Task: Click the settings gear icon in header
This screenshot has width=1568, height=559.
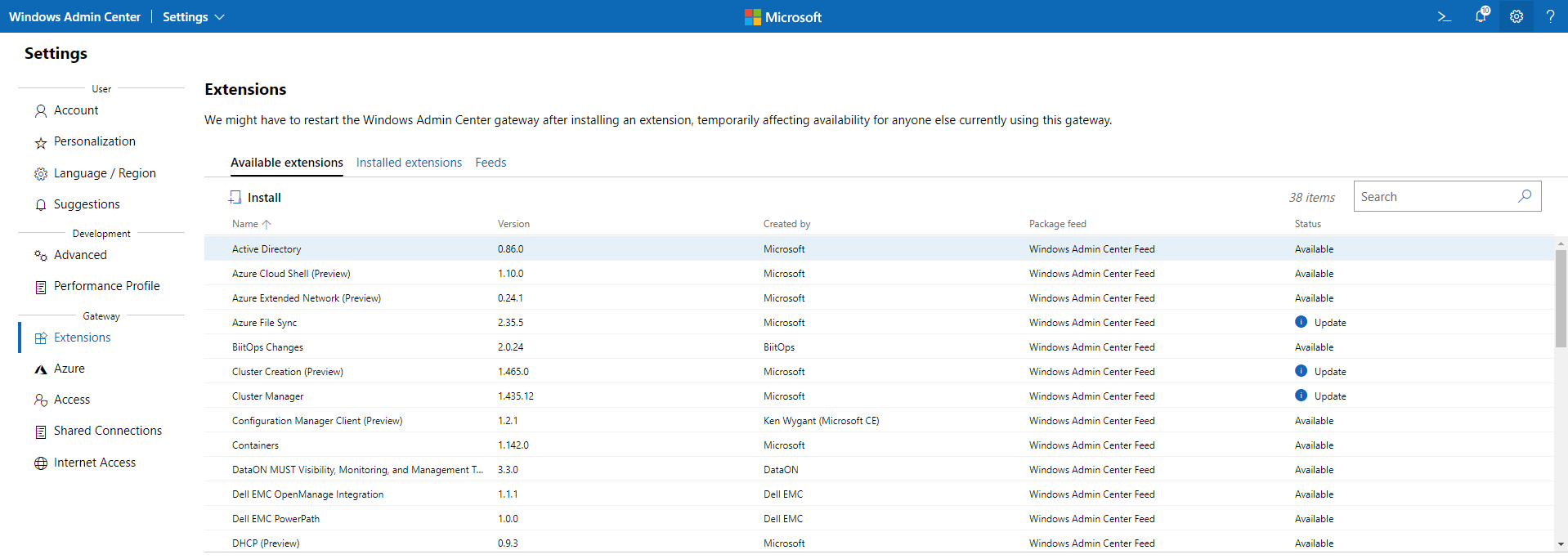Action: click(x=1516, y=16)
